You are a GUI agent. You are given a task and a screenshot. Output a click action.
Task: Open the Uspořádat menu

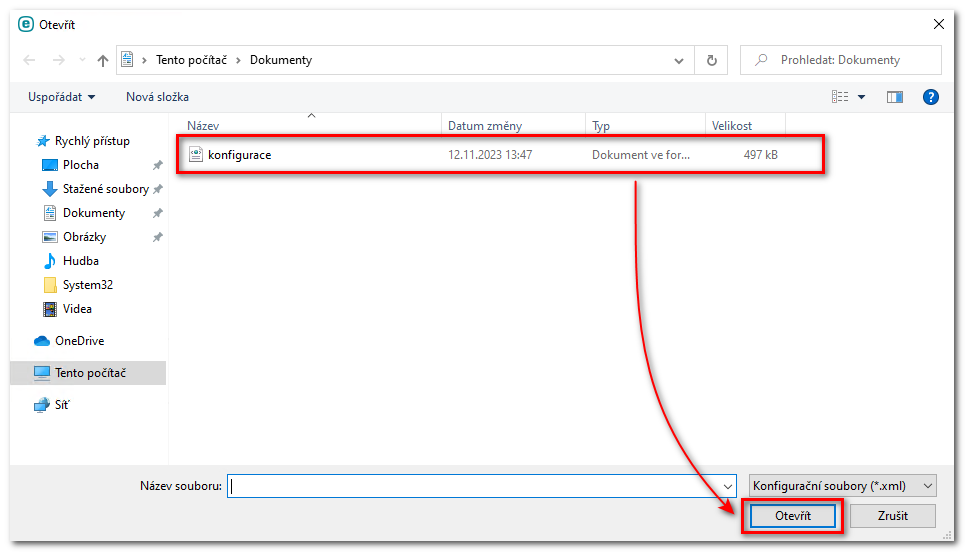[x=62, y=97]
